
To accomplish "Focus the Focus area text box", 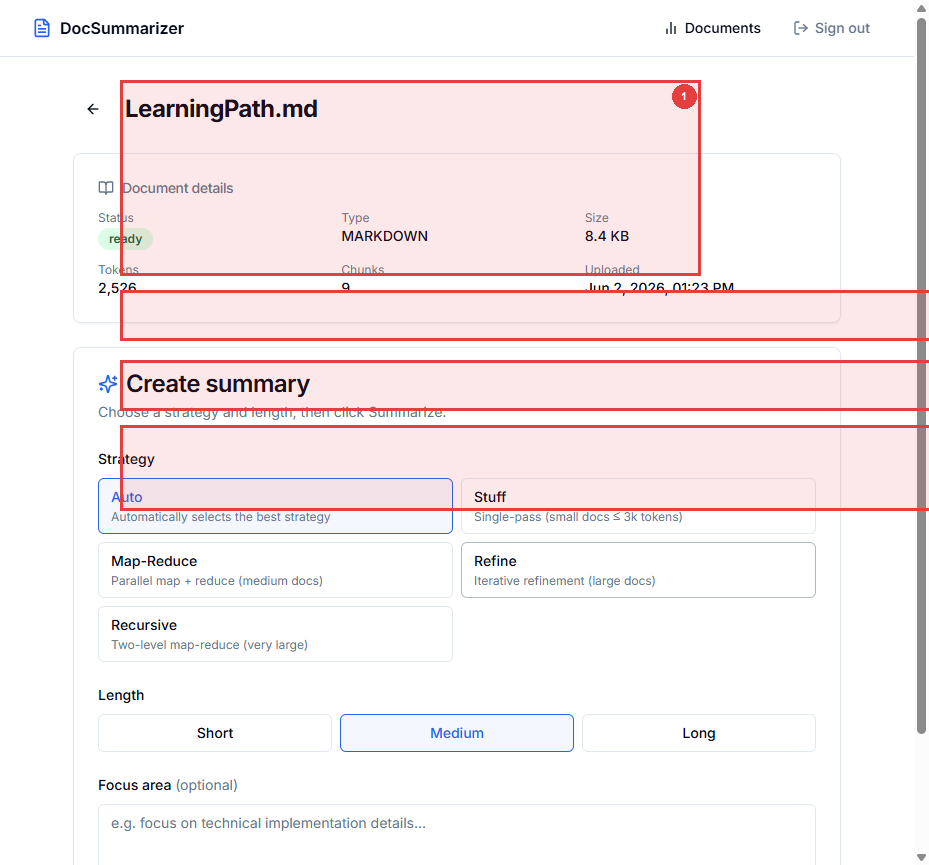I will 457,834.
